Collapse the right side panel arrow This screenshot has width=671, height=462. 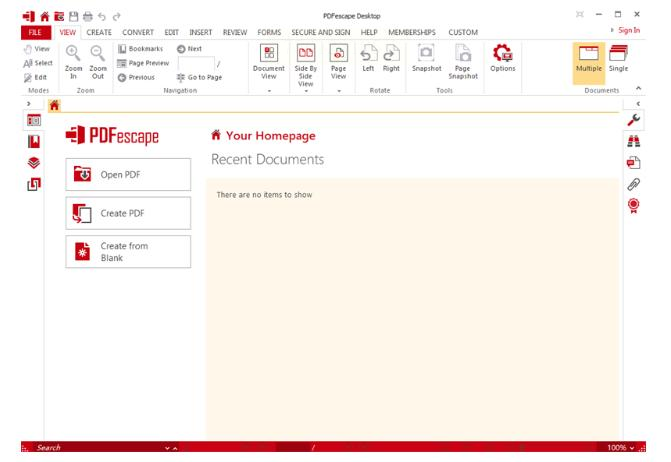point(638,104)
